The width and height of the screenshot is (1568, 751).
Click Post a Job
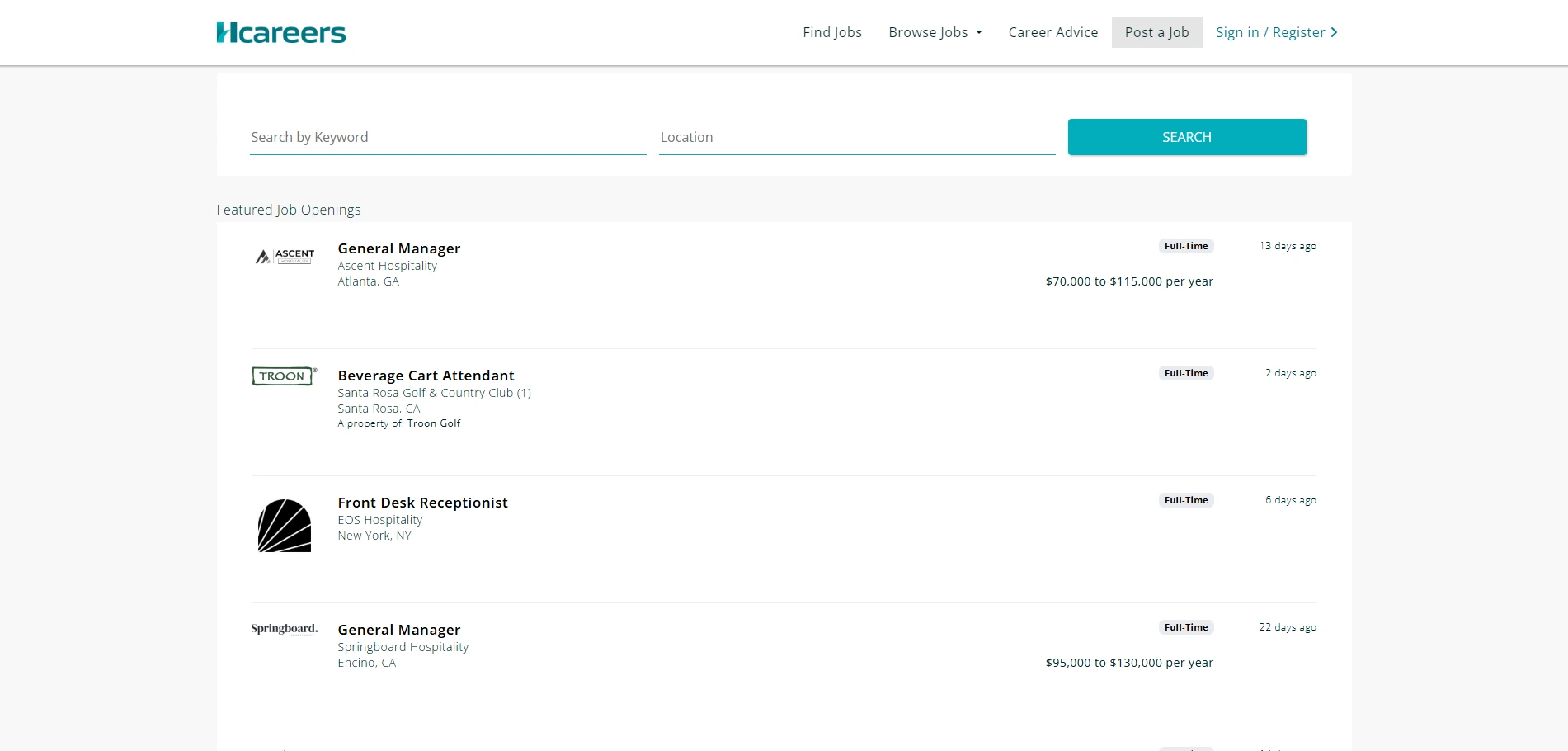pos(1157,32)
